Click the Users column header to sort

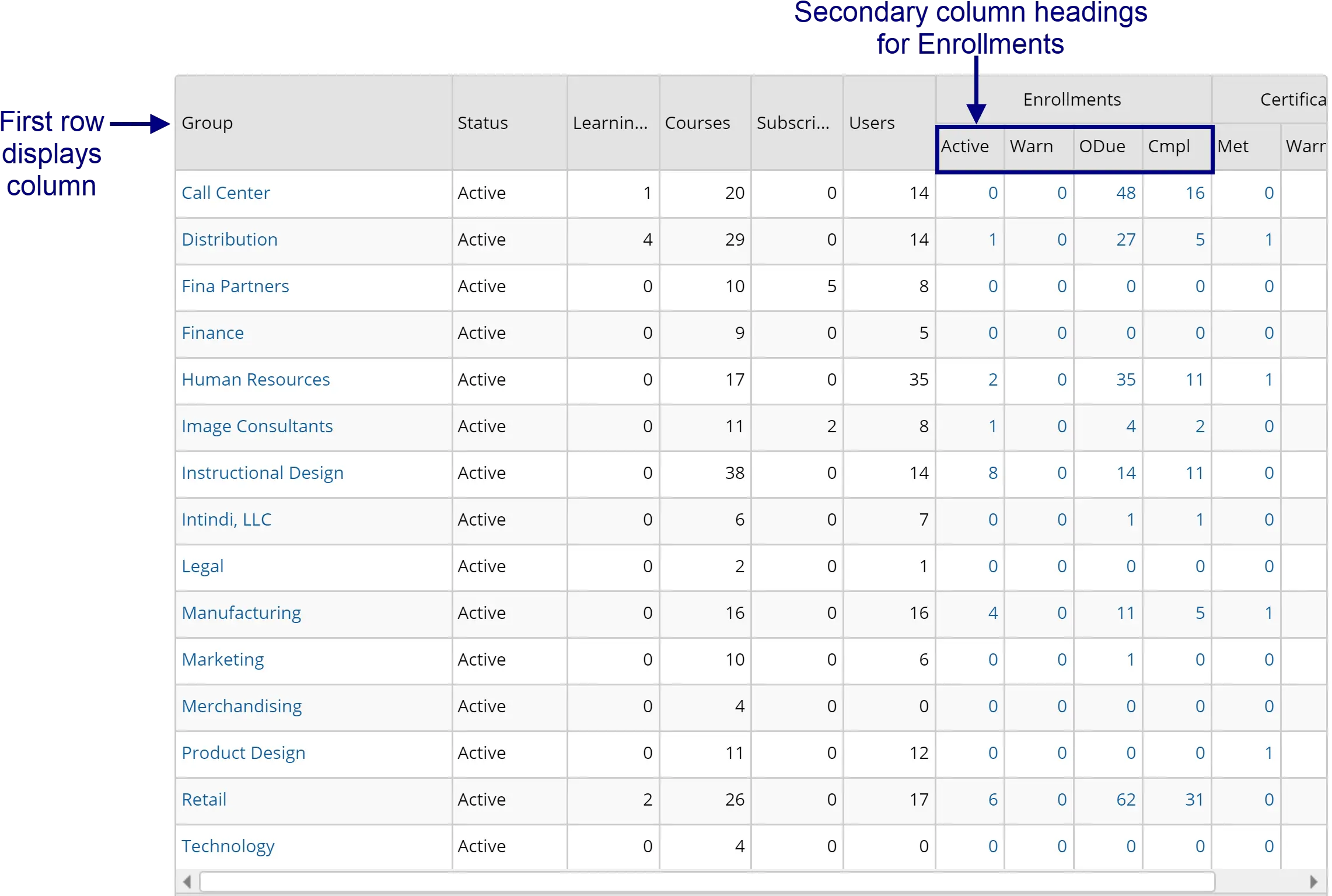point(871,122)
